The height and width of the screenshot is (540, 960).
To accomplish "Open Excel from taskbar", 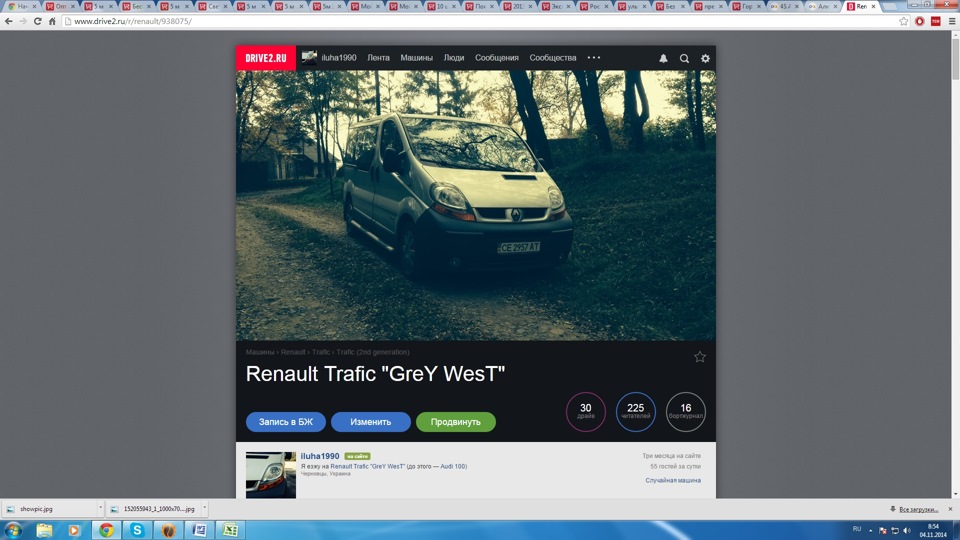I will click(230, 530).
